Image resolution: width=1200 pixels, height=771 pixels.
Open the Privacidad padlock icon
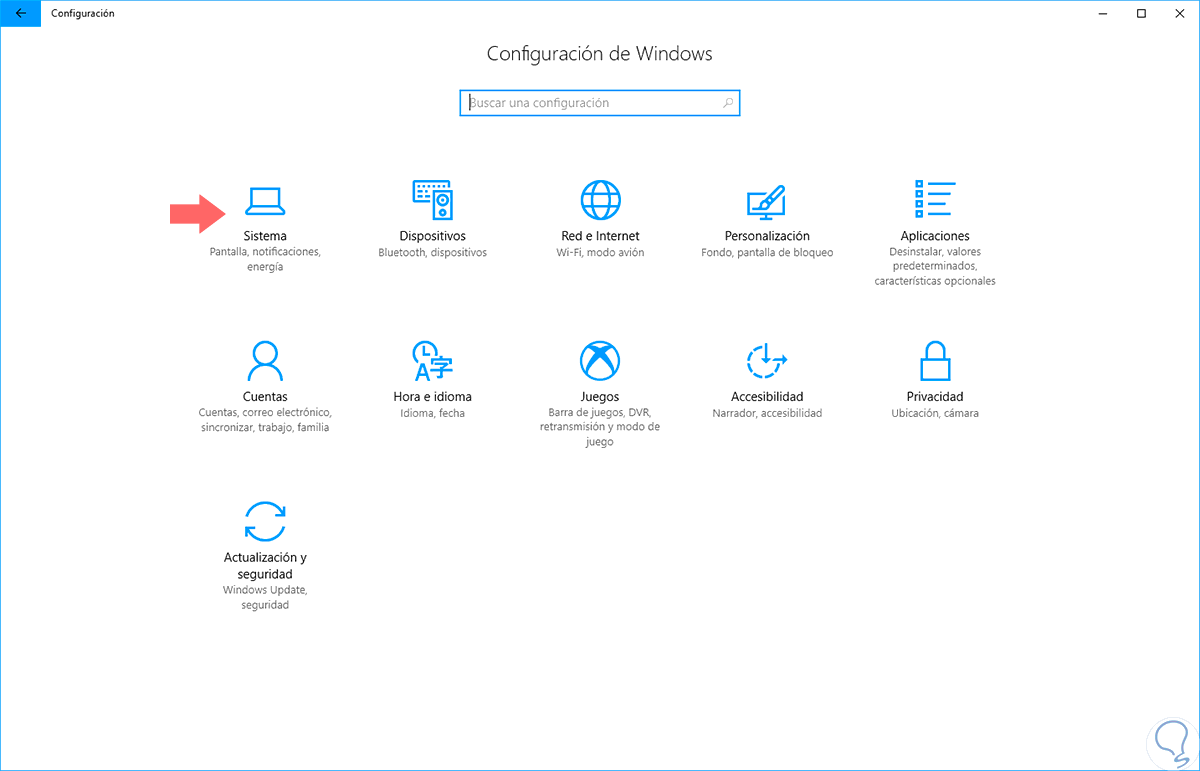coord(935,361)
